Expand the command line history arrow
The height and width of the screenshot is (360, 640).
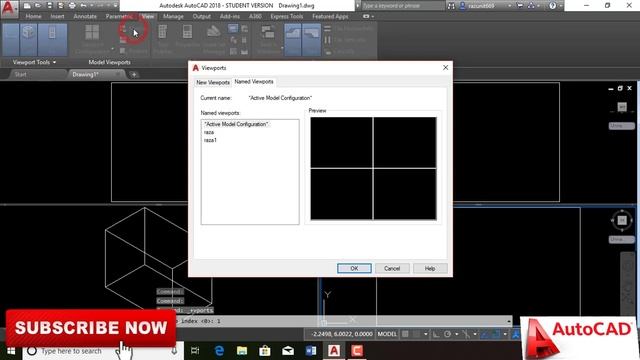509,321
